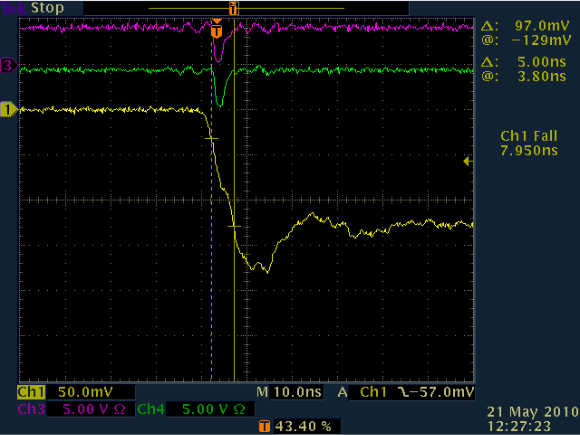The width and height of the screenshot is (580, 435).
Task: Click the Ch1 Fall 7.950ns measurement
Action: (529, 143)
